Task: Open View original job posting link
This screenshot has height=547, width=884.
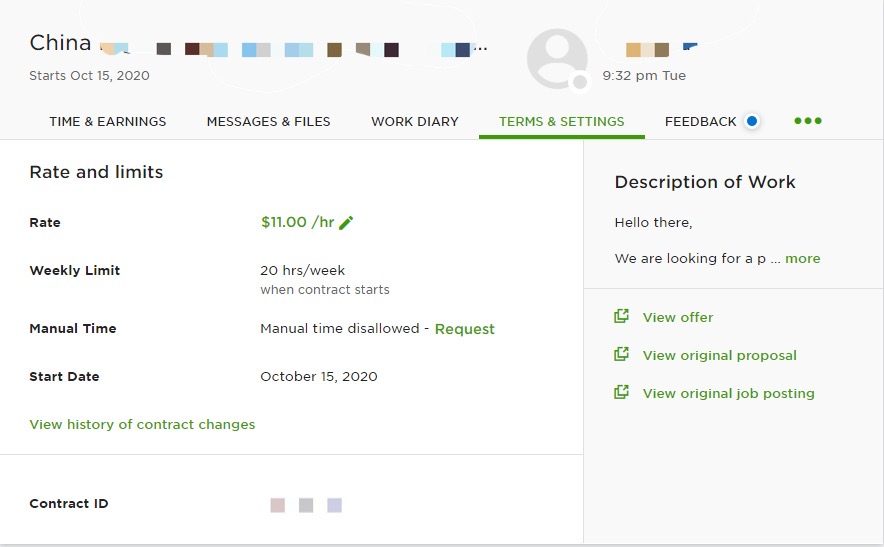Action: click(x=728, y=393)
